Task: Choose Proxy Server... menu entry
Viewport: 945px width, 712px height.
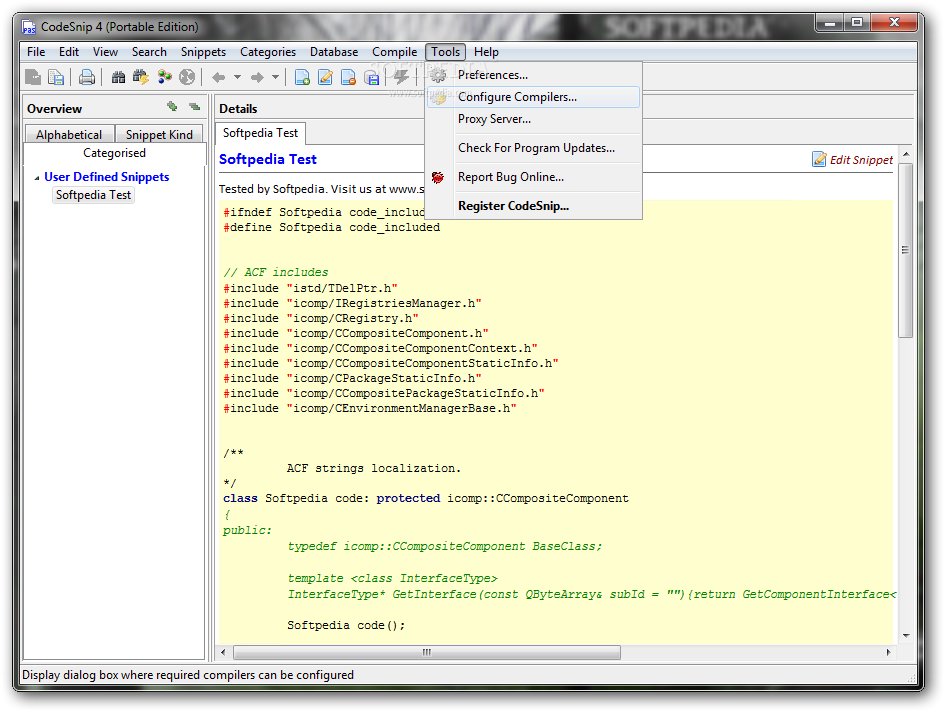Action: [x=533, y=119]
